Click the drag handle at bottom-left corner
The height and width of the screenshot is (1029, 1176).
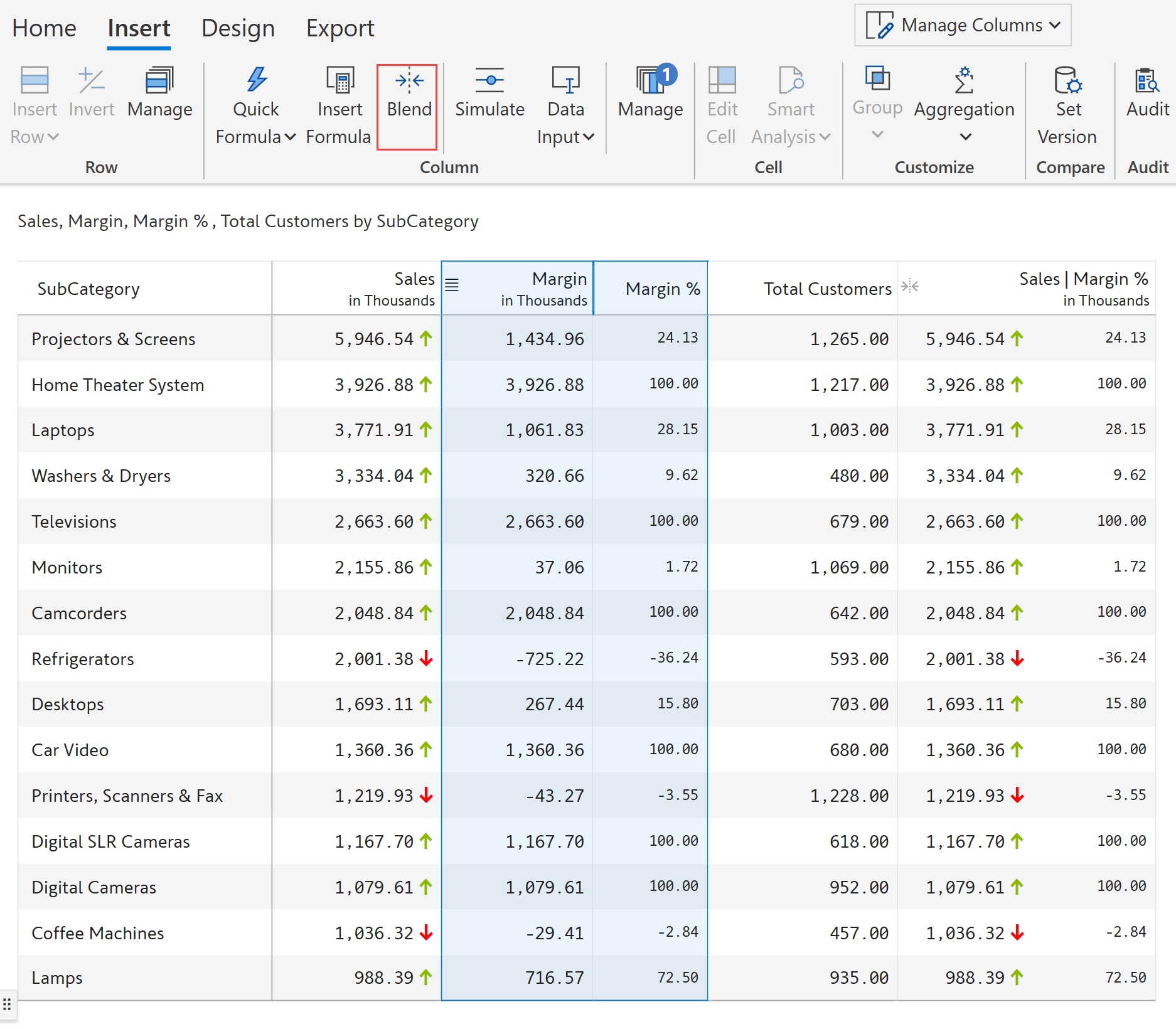(x=7, y=1005)
